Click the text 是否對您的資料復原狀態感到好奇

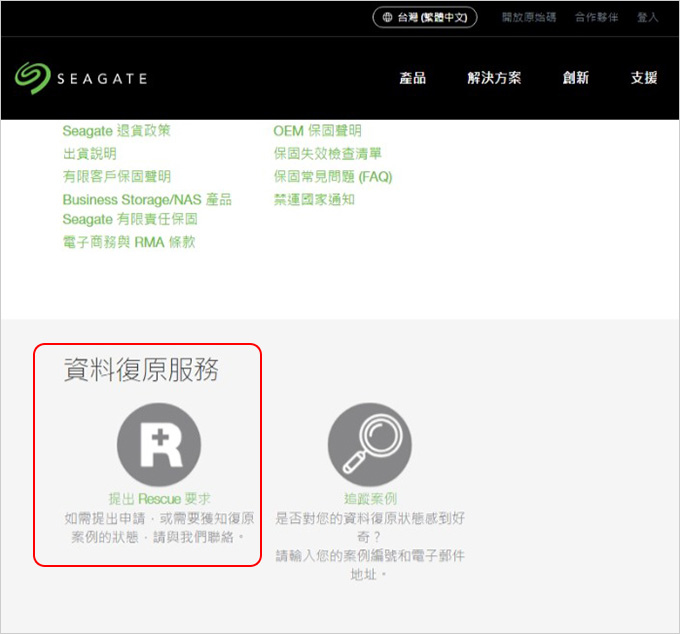point(370,527)
